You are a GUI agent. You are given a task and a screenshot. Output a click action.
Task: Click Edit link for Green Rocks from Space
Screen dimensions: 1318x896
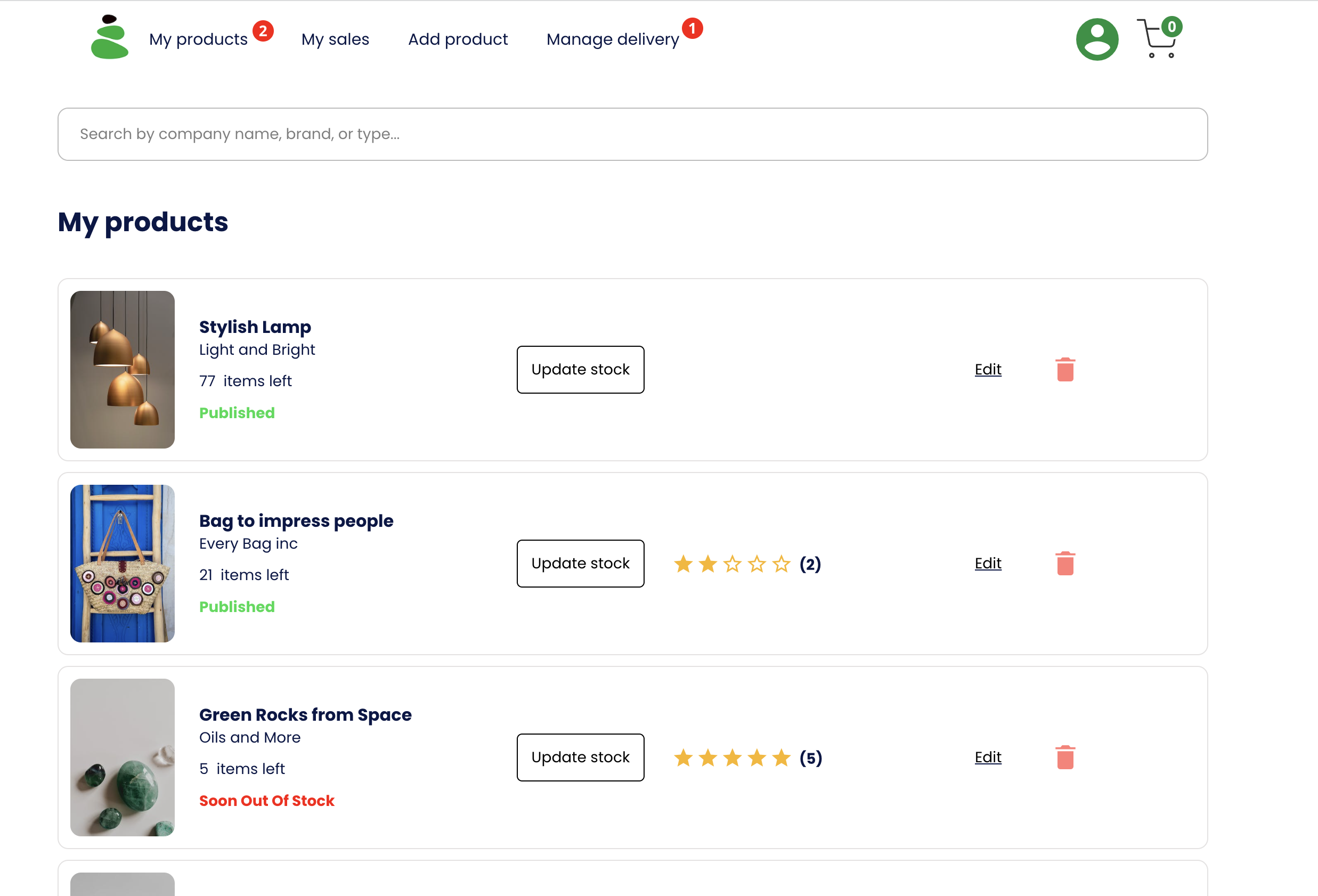click(x=987, y=757)
